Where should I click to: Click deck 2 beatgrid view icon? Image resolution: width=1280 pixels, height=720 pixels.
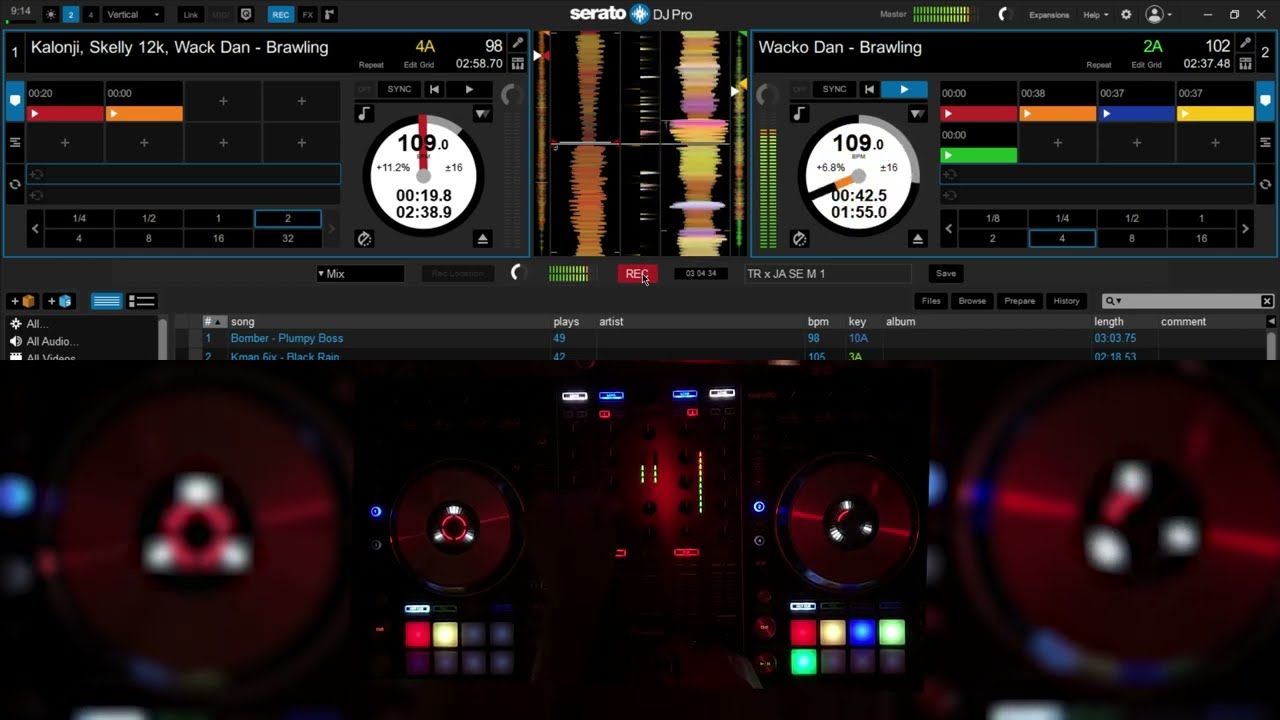(1245, 64)
